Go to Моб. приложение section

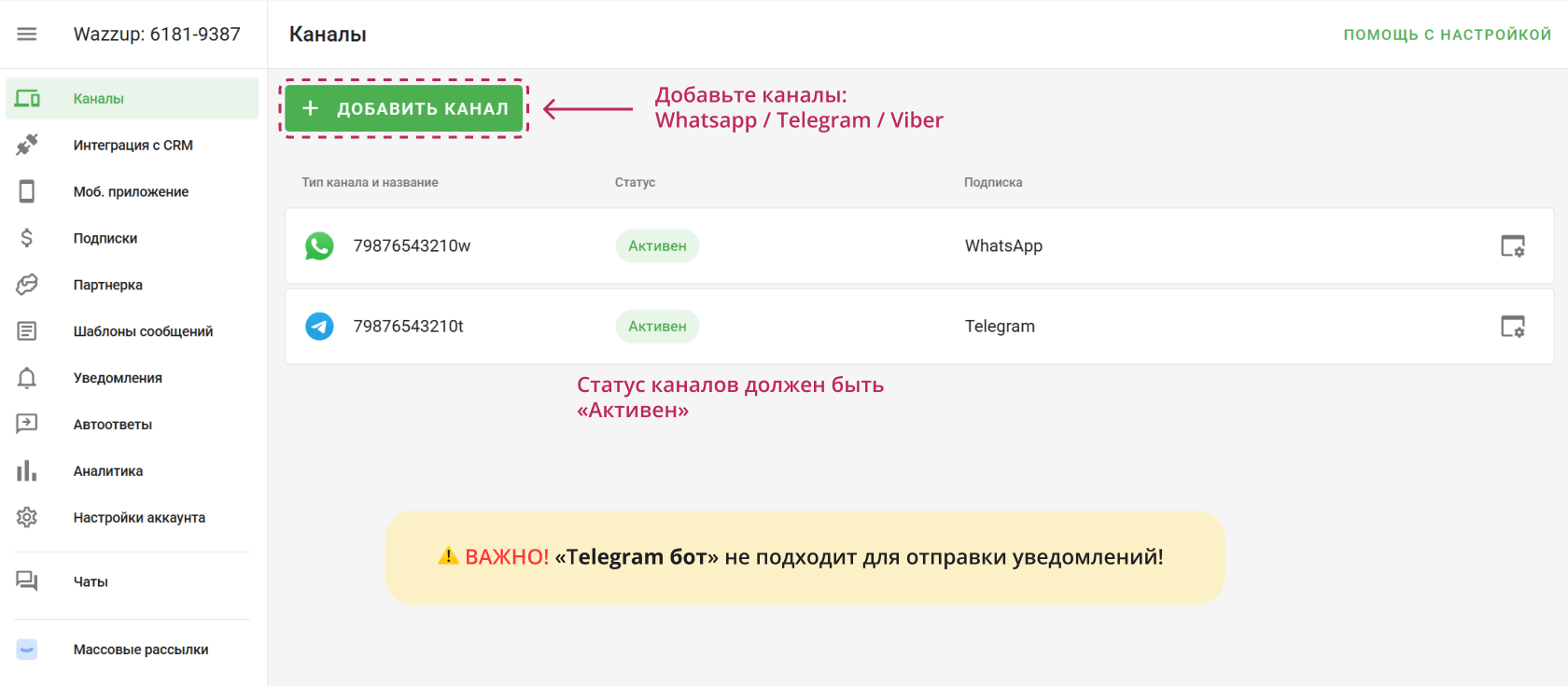(x=132, y=191)
